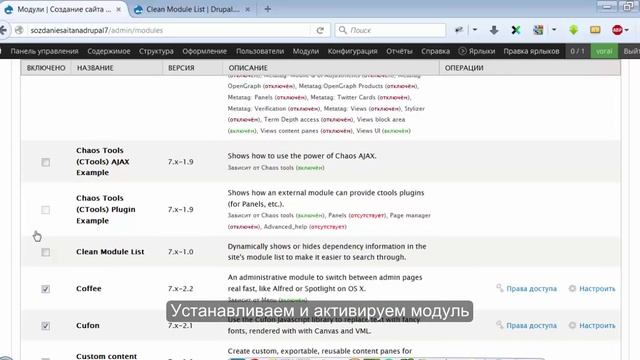
Task: Click the 0 / 1 user counter
Action: 578,51
